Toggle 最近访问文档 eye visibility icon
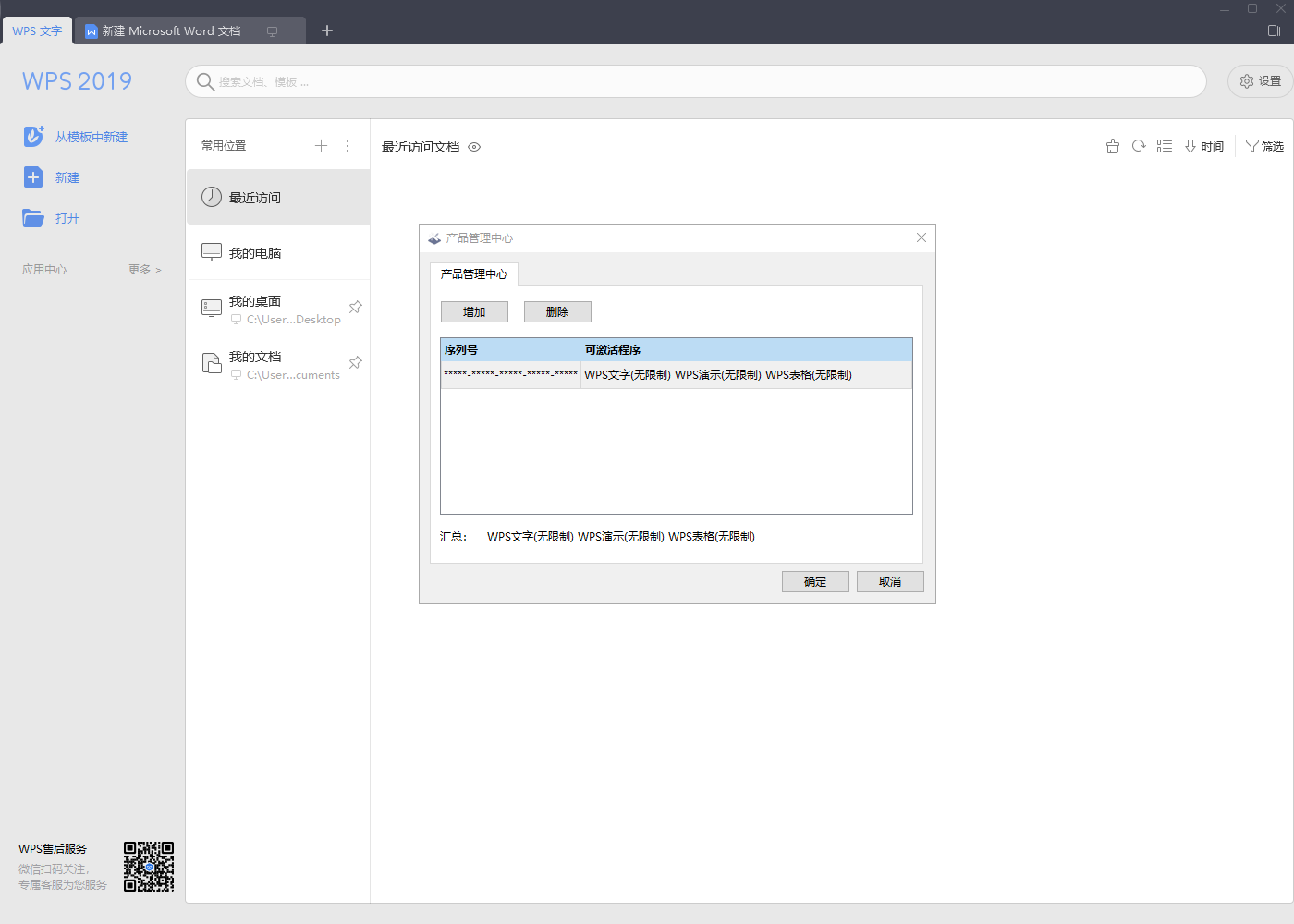Image resolution: width=1294 pixels, height=924 pixels. [474, 147]
